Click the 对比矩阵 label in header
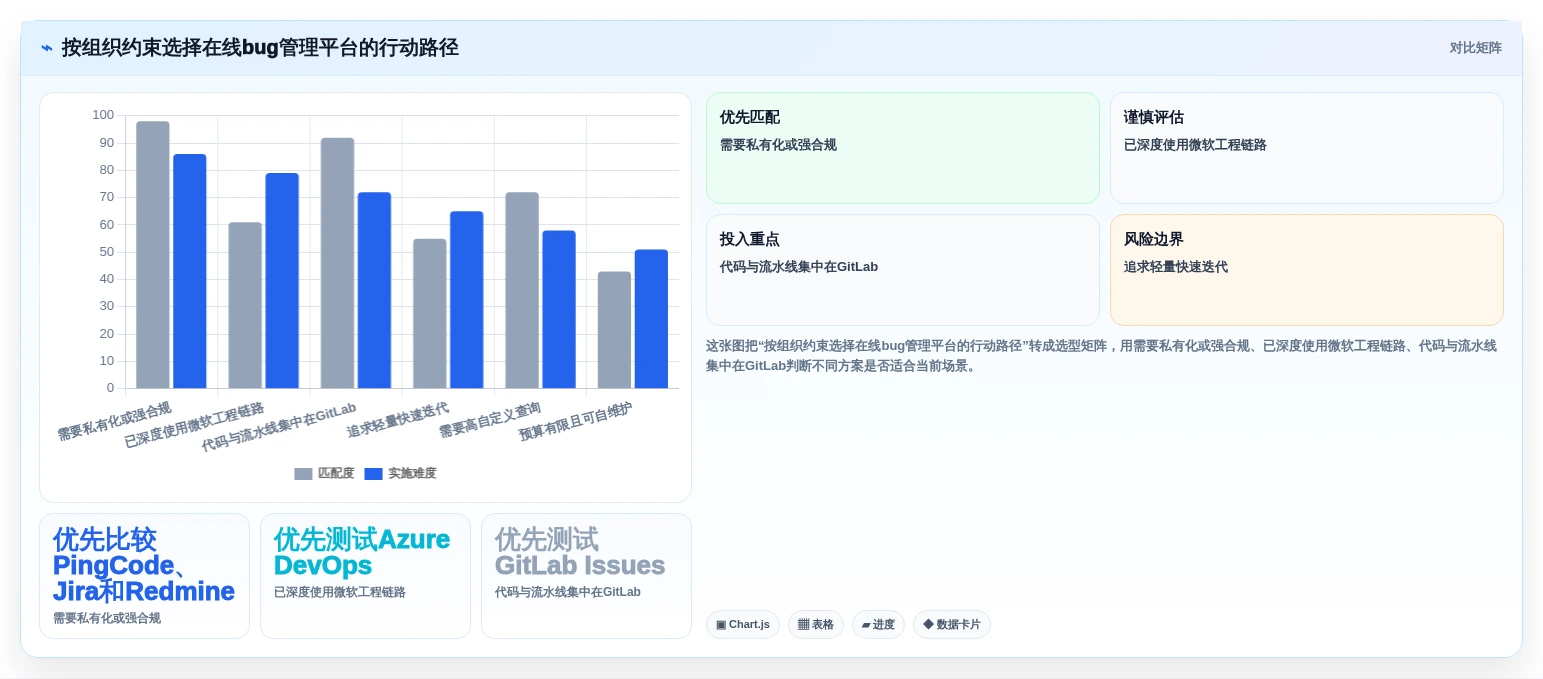This screenshot has height=679, width=1543. pyautogui.click(x=1475, y=48)
